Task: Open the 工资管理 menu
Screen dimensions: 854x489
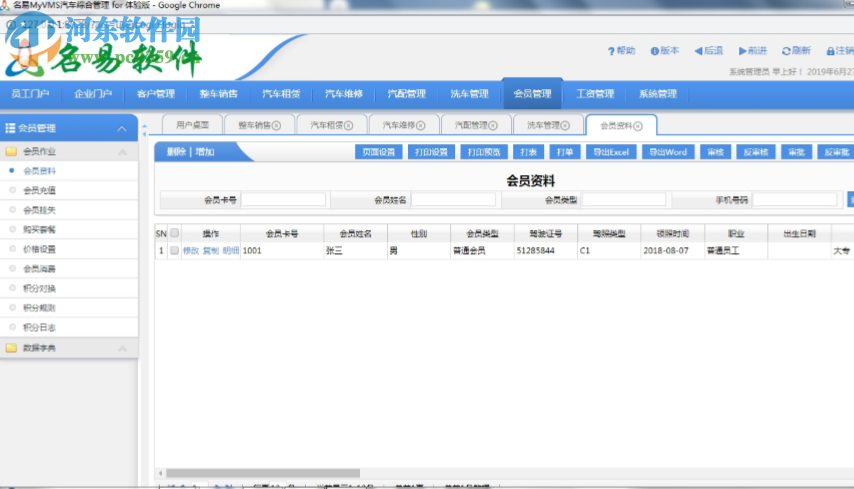Action: (x=595, y=94)
